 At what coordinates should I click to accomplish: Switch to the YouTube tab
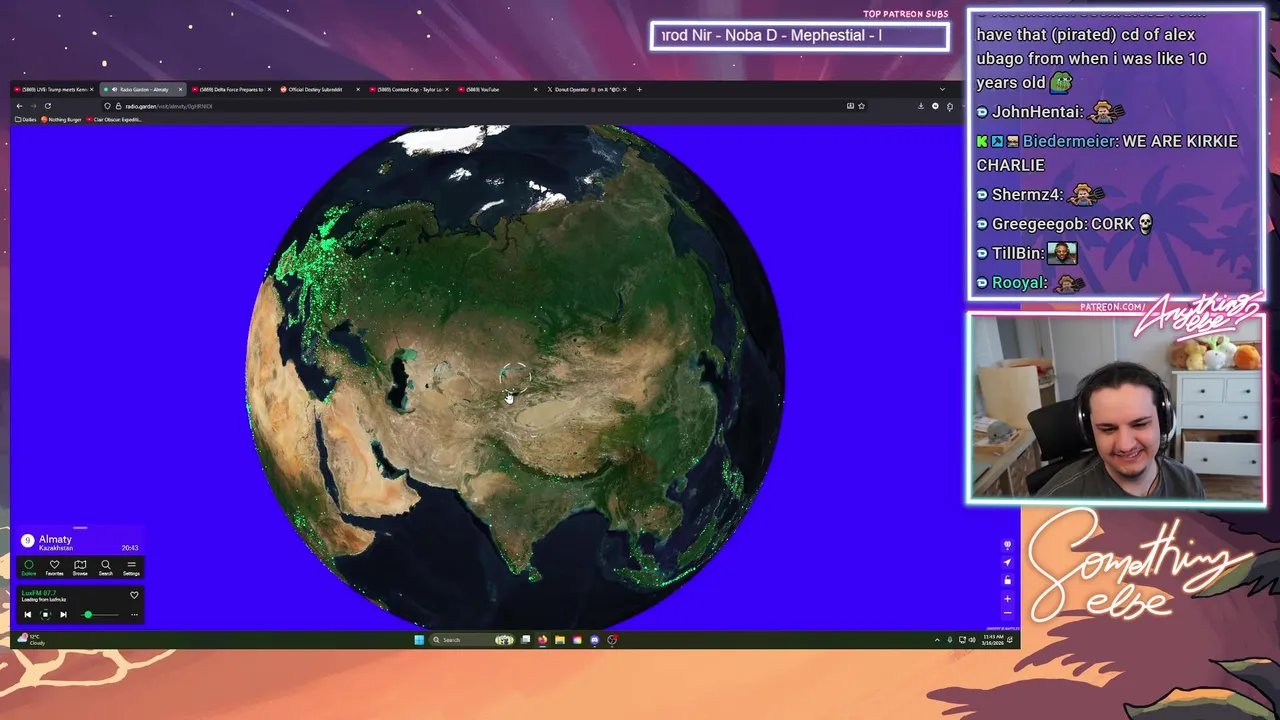pyautogui.click(x=497, y=89)
